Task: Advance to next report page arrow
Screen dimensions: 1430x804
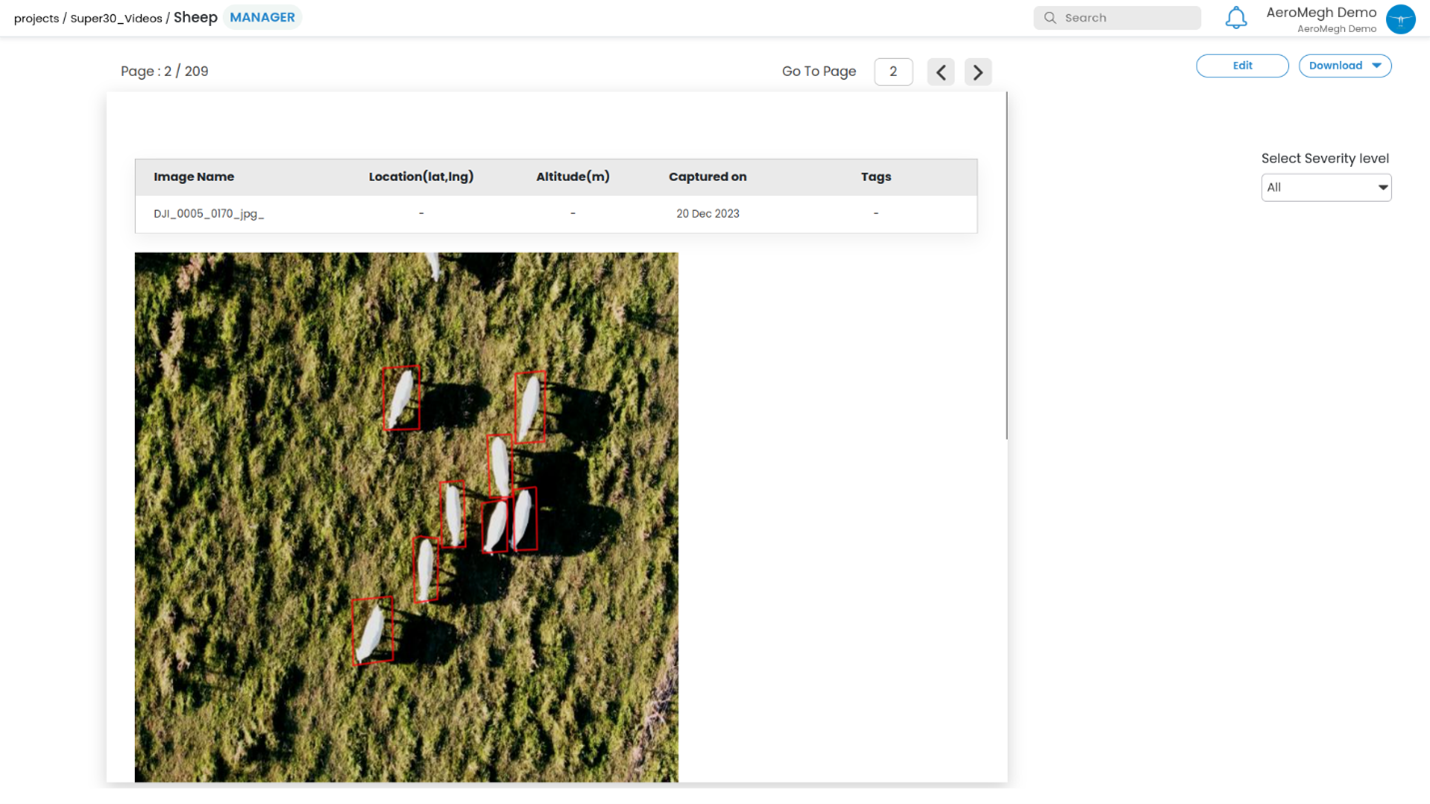Action: click(x=978, y=72)
